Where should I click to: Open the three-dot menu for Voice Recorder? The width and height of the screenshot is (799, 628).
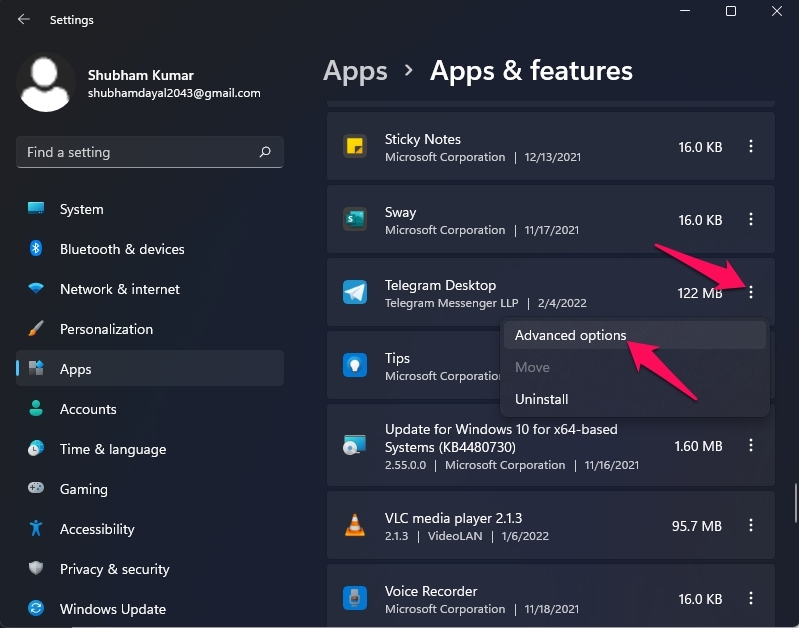click(751, 598)
